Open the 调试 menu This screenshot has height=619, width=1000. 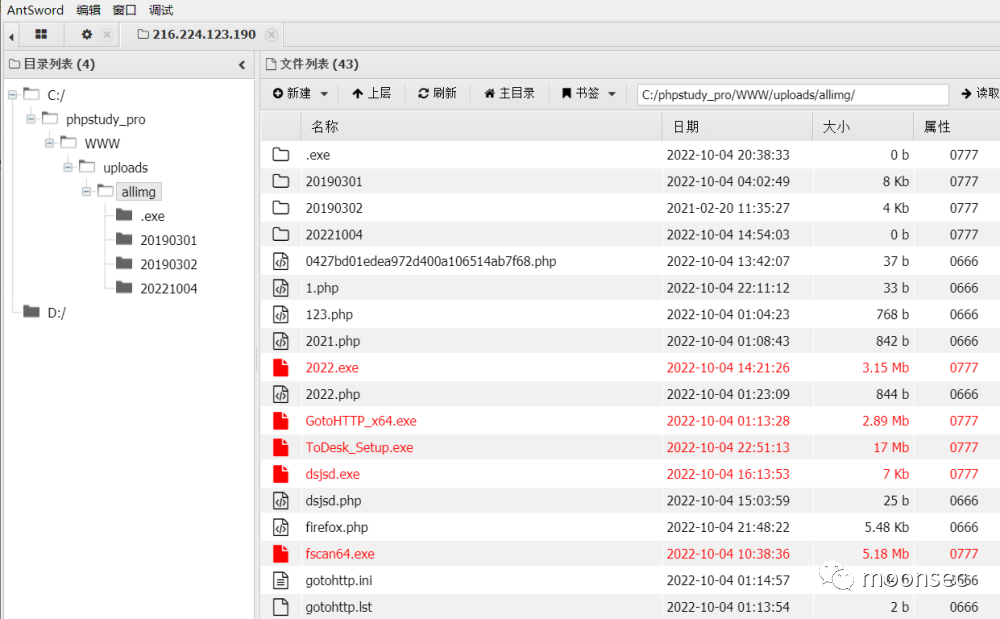[x=161, y=10]
